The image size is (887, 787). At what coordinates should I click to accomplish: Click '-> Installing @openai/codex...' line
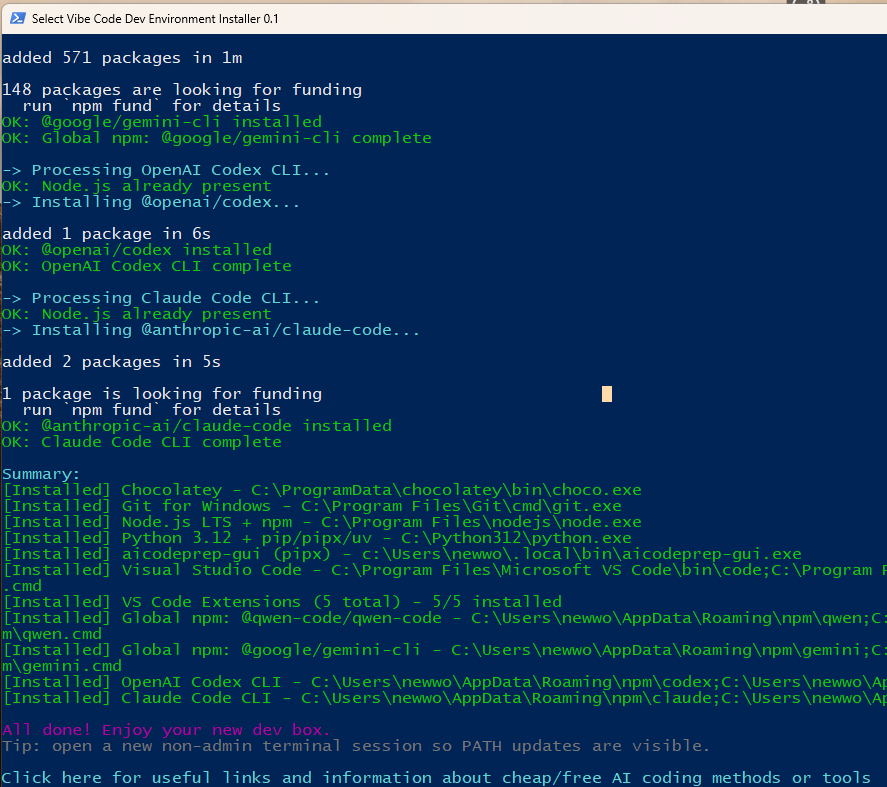tap(151, 202)
